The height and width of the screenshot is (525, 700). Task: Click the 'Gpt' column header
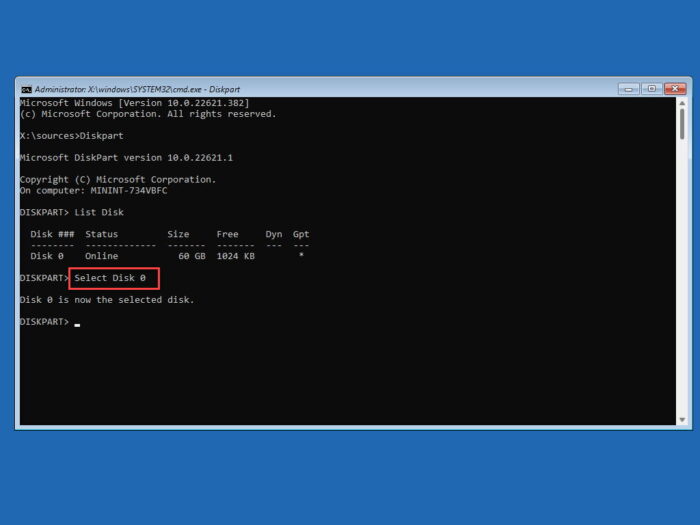(301, 234)
